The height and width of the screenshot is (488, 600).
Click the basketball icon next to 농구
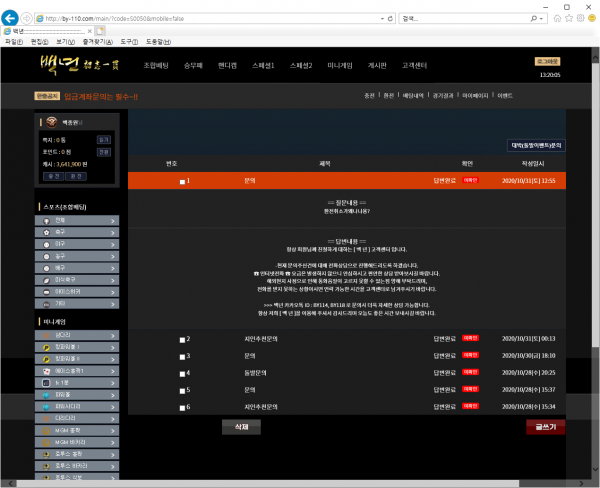coord(46,256)
